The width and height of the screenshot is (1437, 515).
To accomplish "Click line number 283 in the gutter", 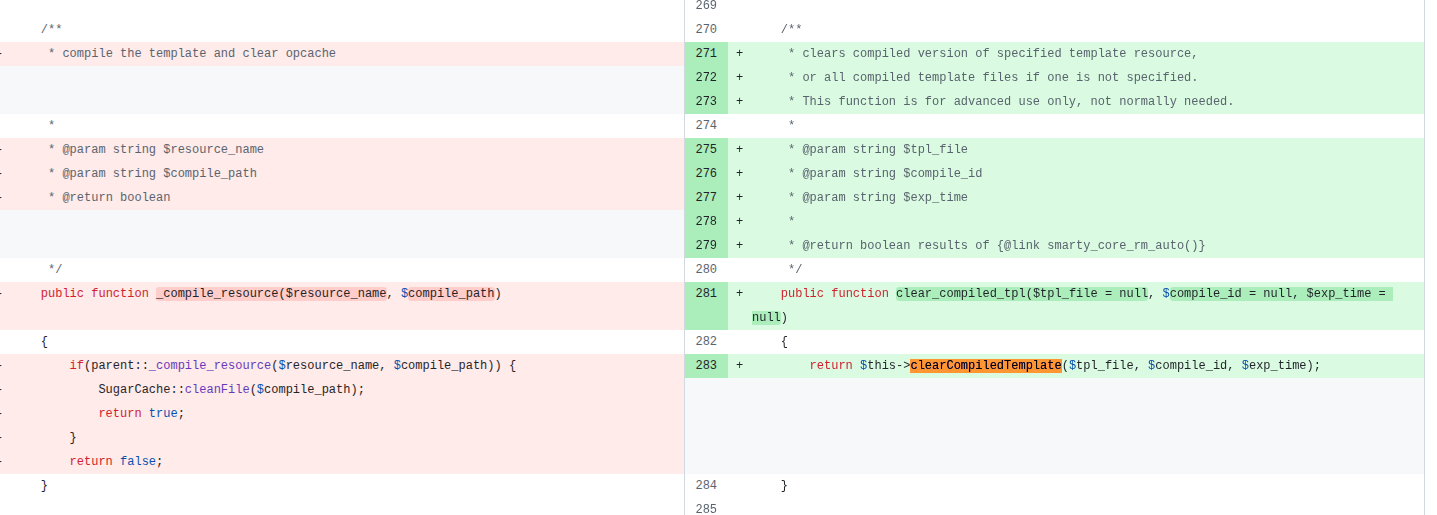I will pyautogui.click(x=706, y=366).
